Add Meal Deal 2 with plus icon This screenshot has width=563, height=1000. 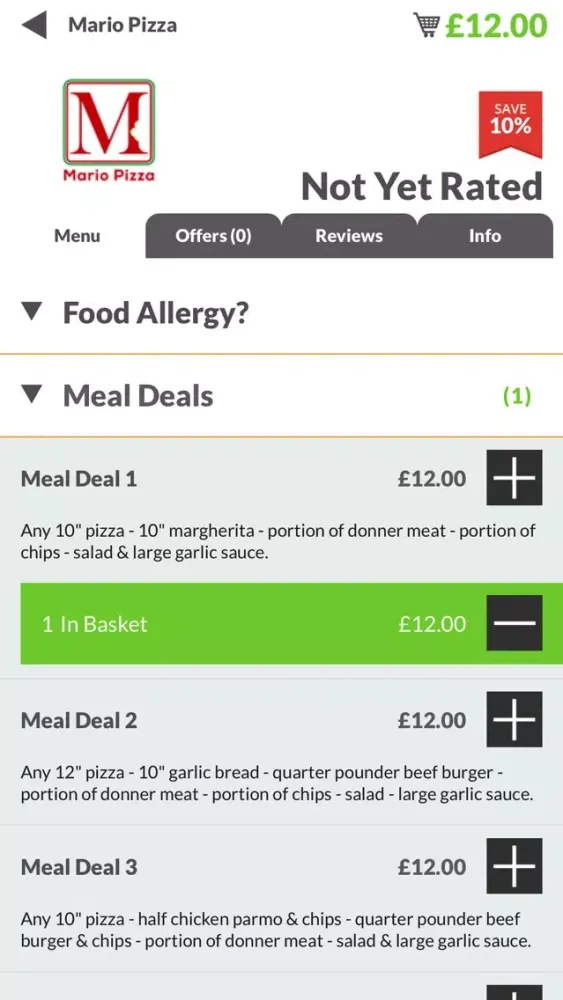tap(514, 719)
